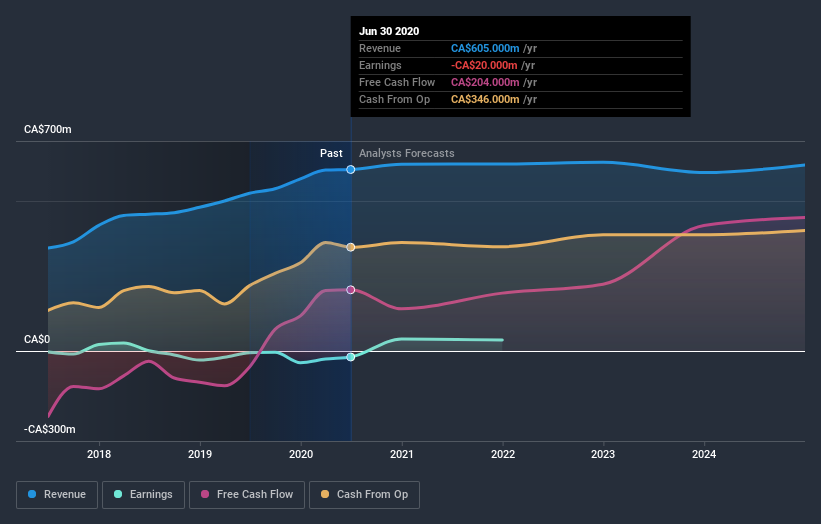Click the CA$605.000m revenue value
This screenshot has height=524, width=821.
pyautogui.click(x=485, y=49)
